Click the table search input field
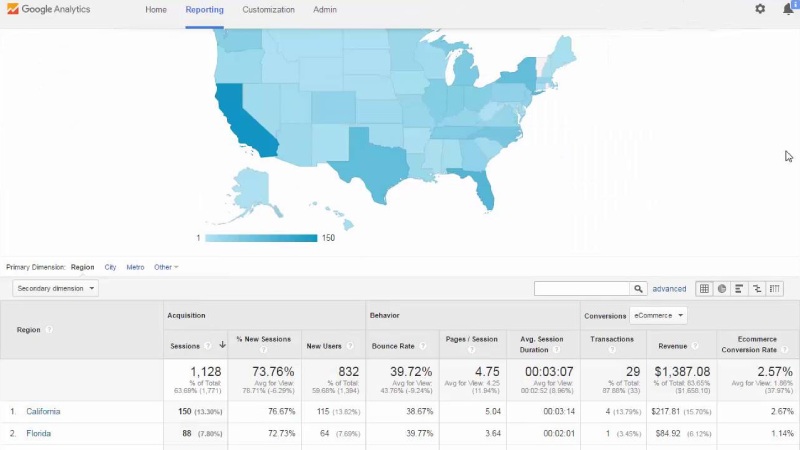 click(x=582, y=289)
